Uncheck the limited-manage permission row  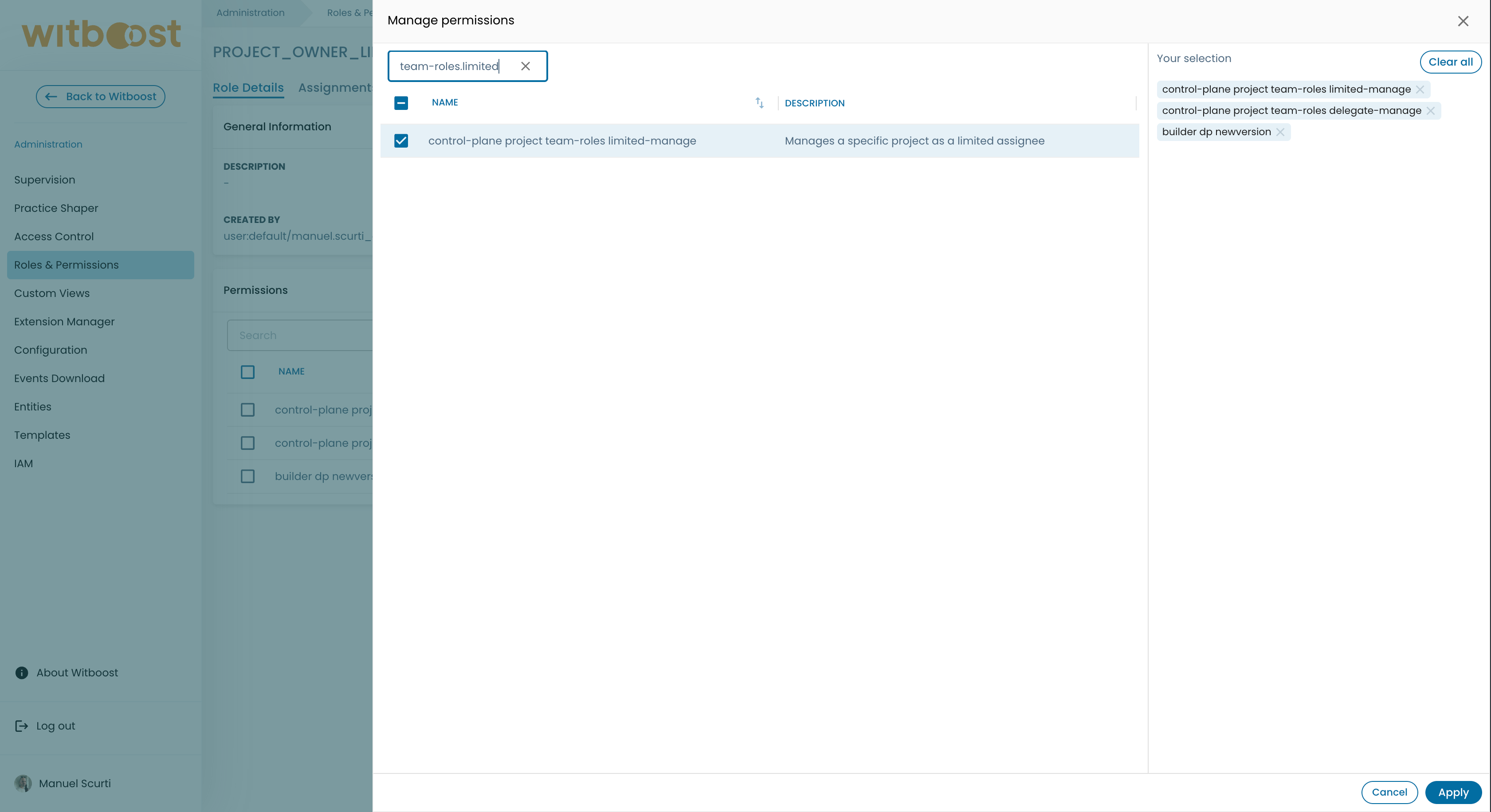(400, 141)
